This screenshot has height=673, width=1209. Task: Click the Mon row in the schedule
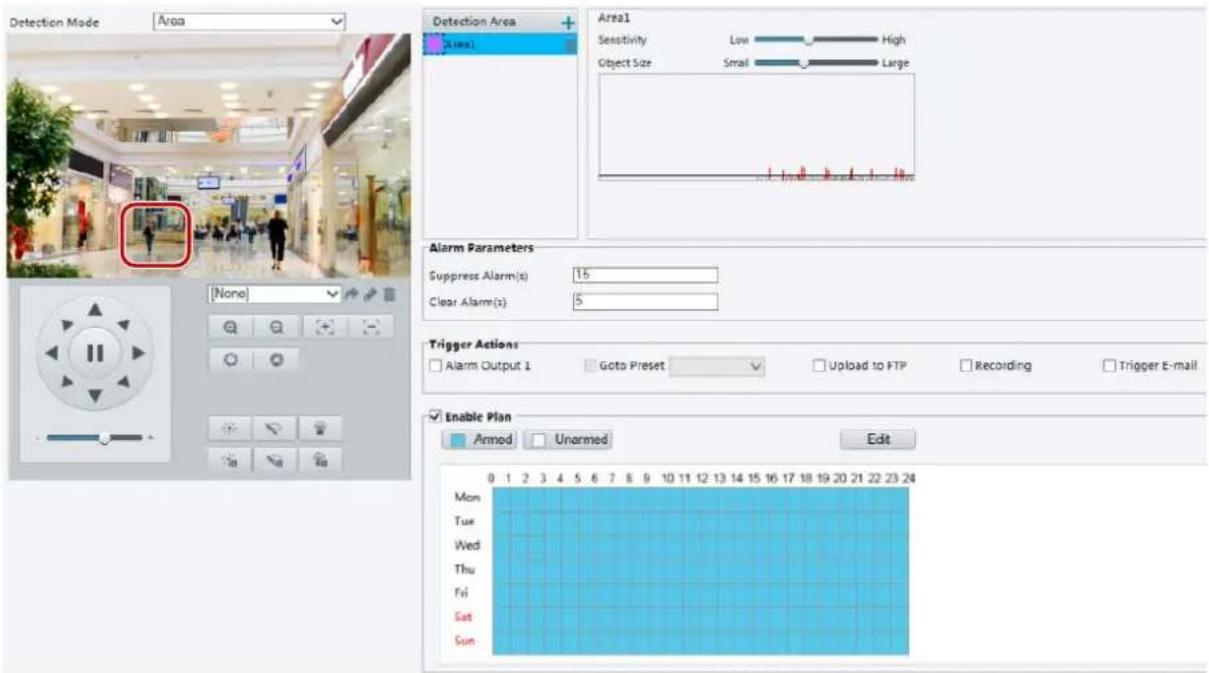point(700,497)
